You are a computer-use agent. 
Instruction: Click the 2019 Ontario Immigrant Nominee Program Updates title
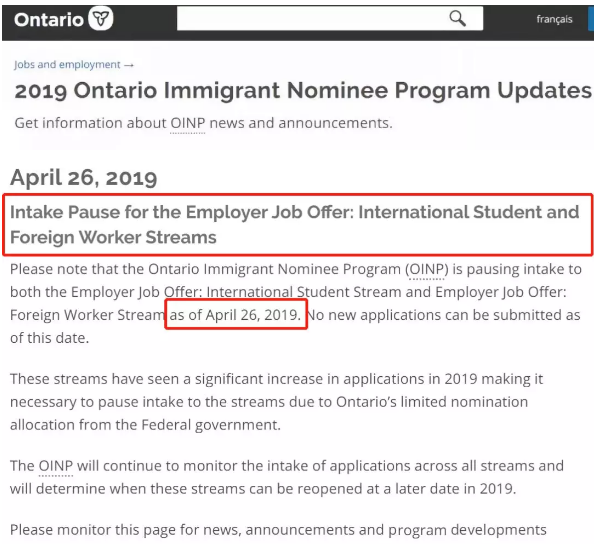click(303, 91)
